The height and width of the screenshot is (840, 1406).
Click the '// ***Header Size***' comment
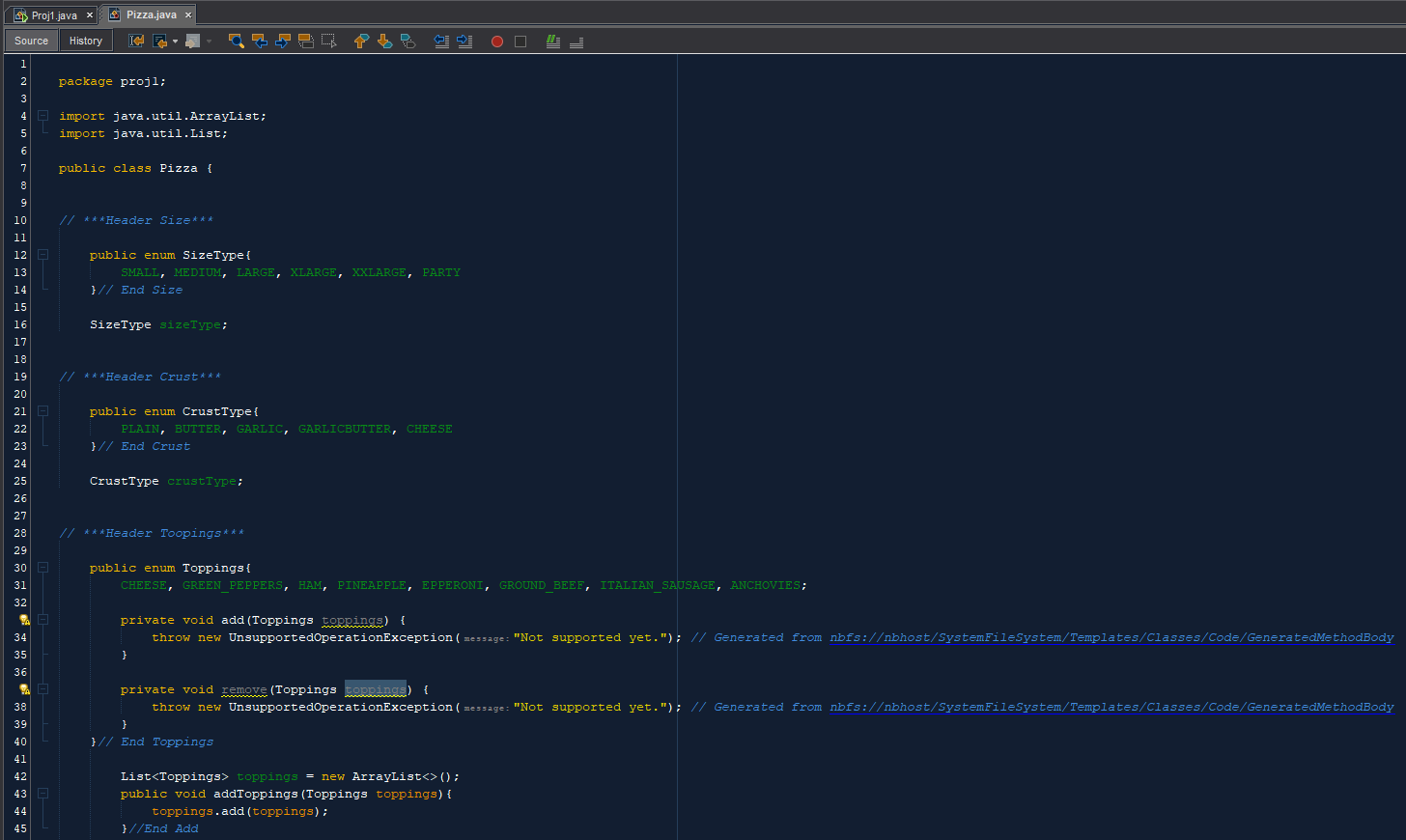click(136, 220)
